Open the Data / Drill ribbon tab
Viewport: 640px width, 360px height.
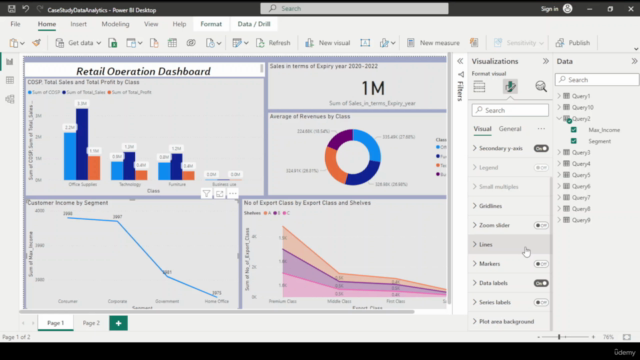pos(254,24)
